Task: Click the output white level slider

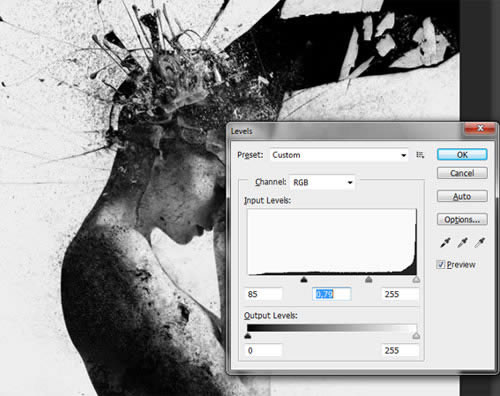Action: (x=416, y=336)
